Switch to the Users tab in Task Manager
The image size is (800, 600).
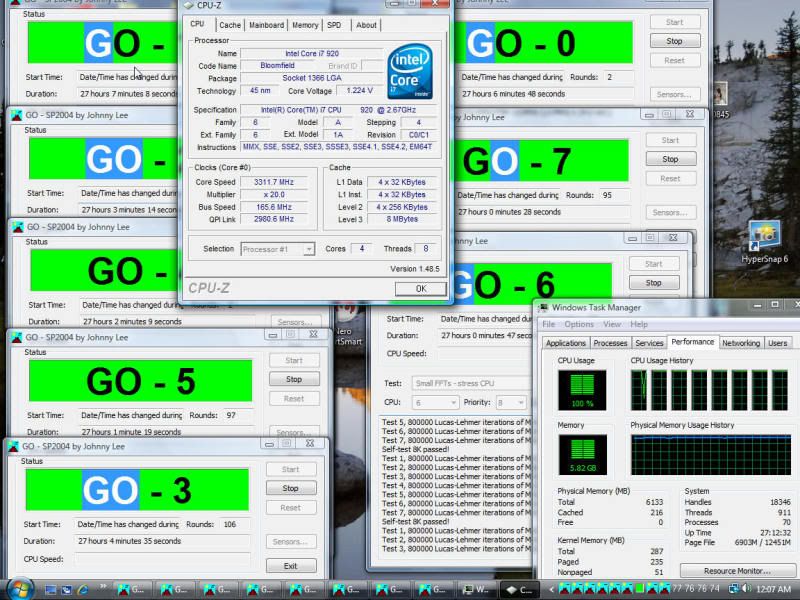778,343
